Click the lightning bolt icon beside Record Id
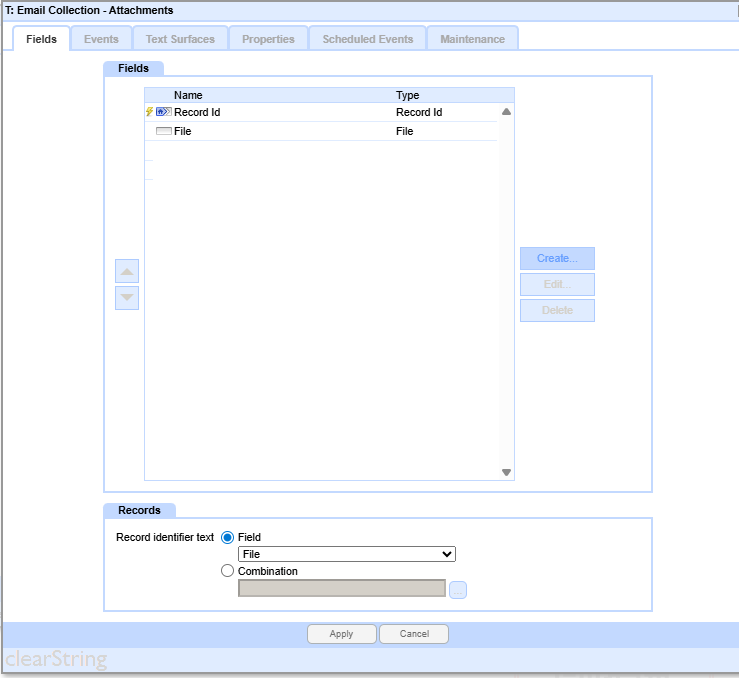This screenshot has height=678, width=739. click(x=150, y=112)
